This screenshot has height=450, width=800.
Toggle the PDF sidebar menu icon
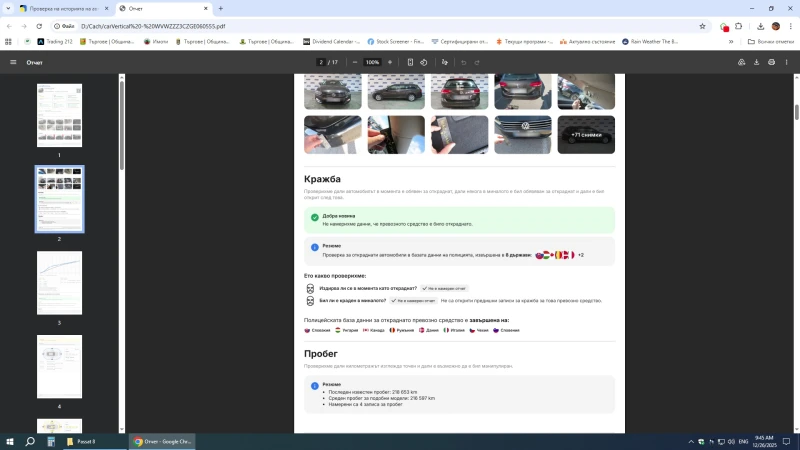(13, 62)
